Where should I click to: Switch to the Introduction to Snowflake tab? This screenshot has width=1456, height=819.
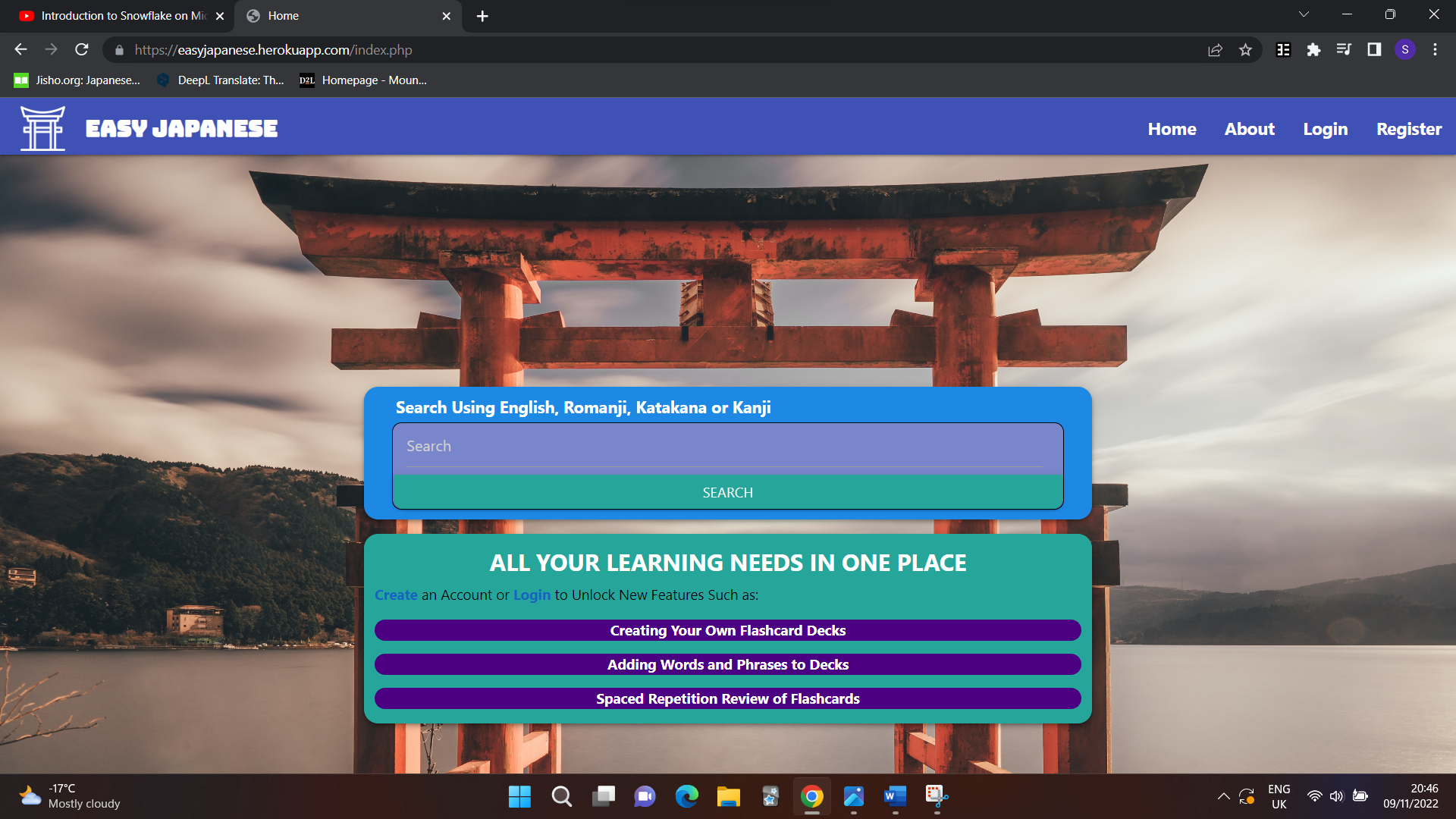tap(114, 16)
